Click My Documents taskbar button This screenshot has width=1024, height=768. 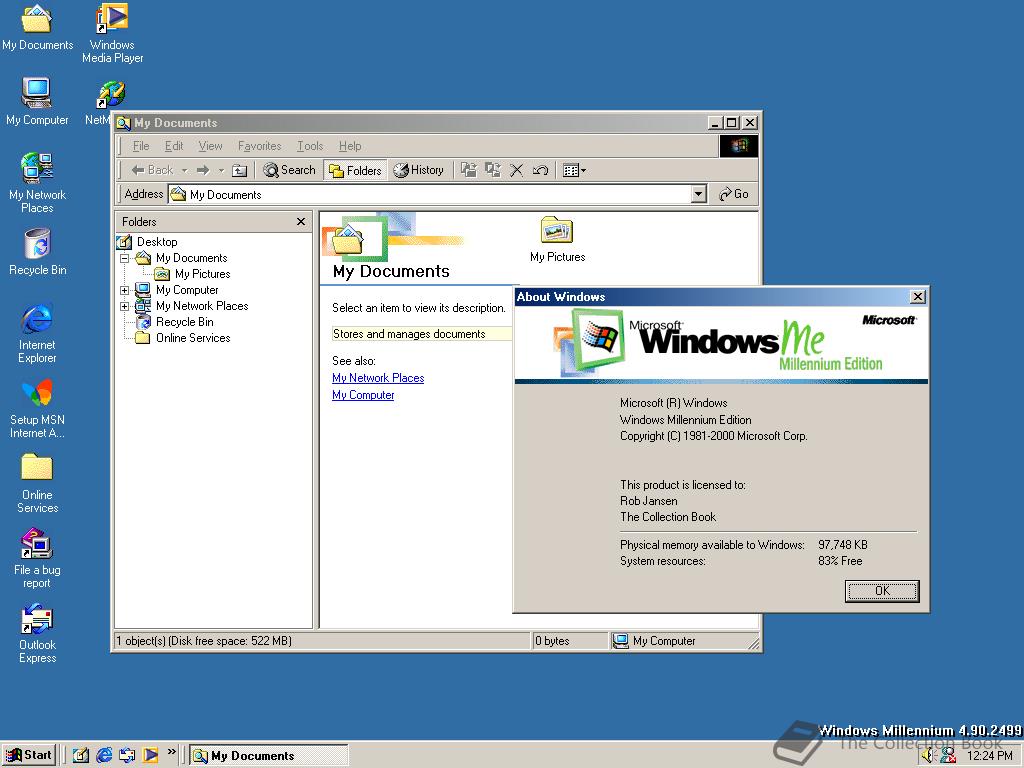pos(268,756)
